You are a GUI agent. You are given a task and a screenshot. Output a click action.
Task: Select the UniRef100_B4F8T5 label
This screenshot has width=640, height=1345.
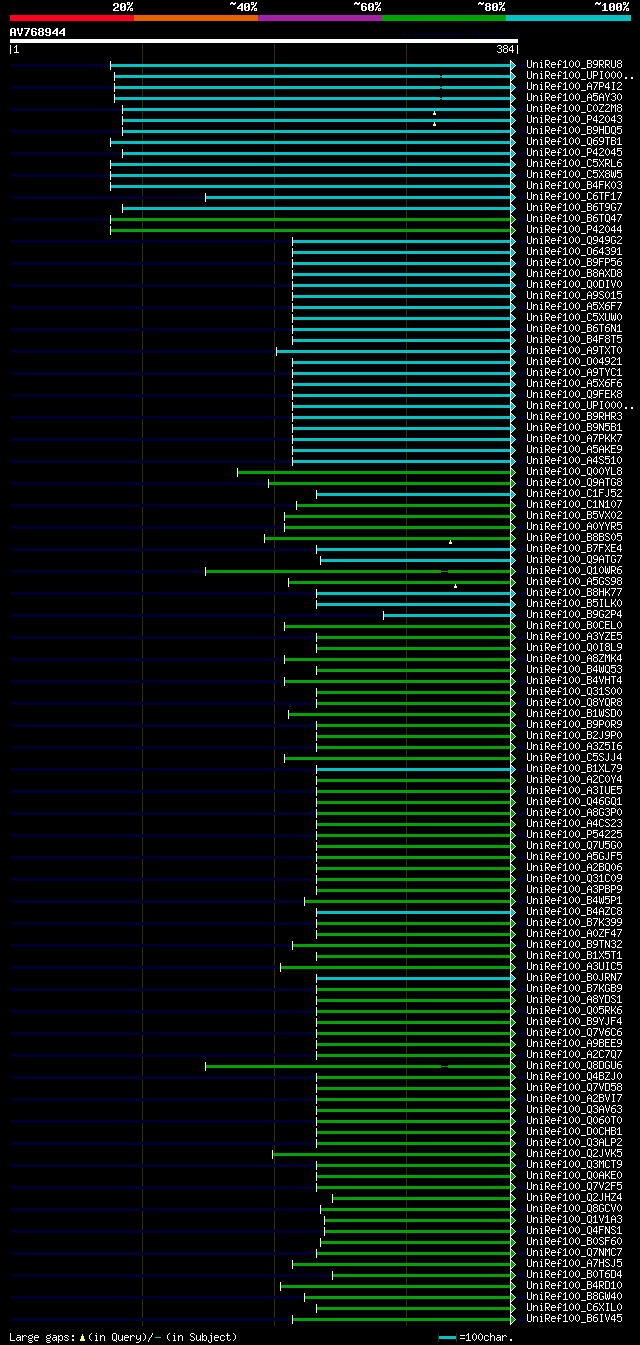[574, 340]
